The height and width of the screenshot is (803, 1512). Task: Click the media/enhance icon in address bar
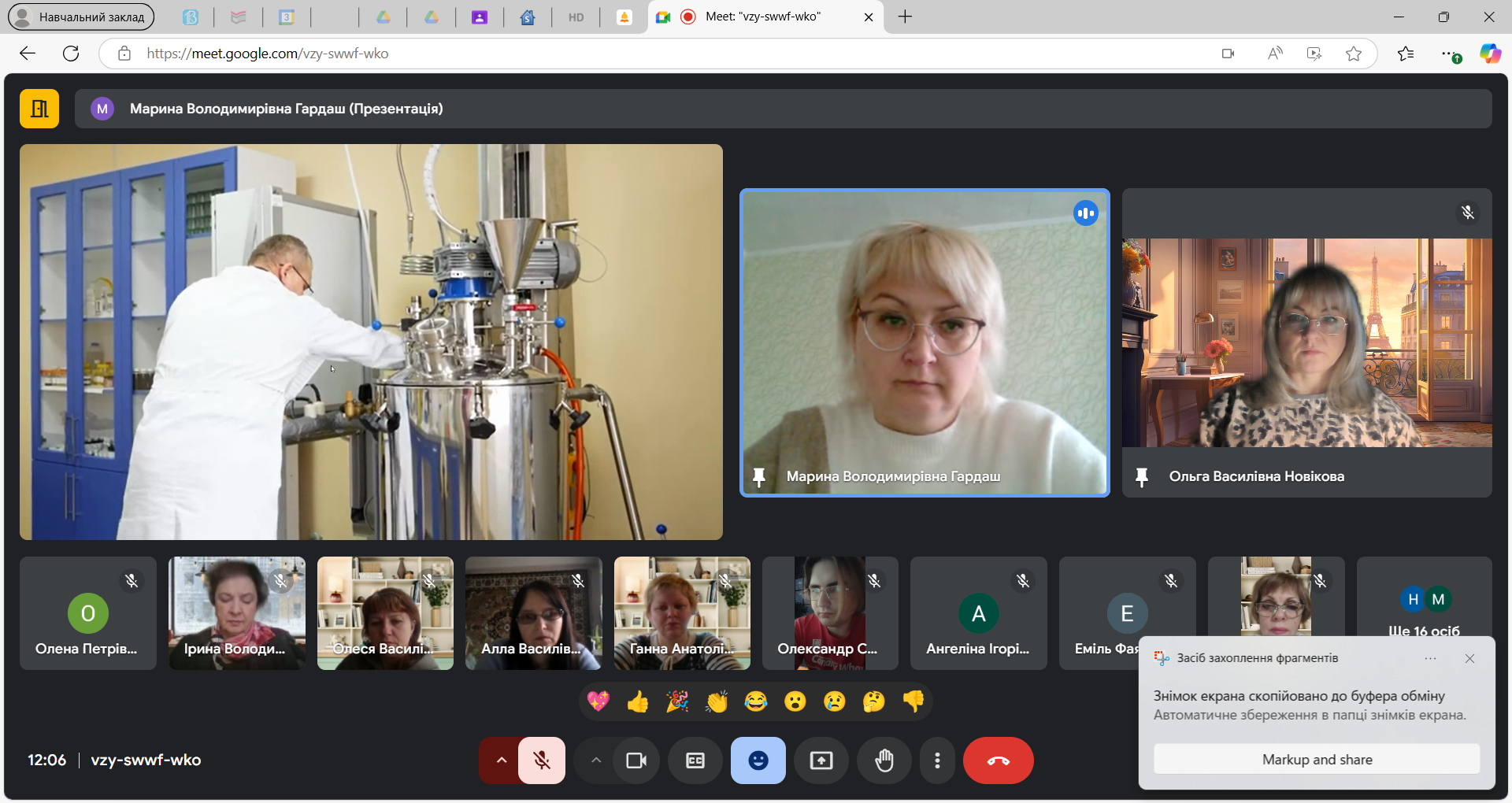1314,54
